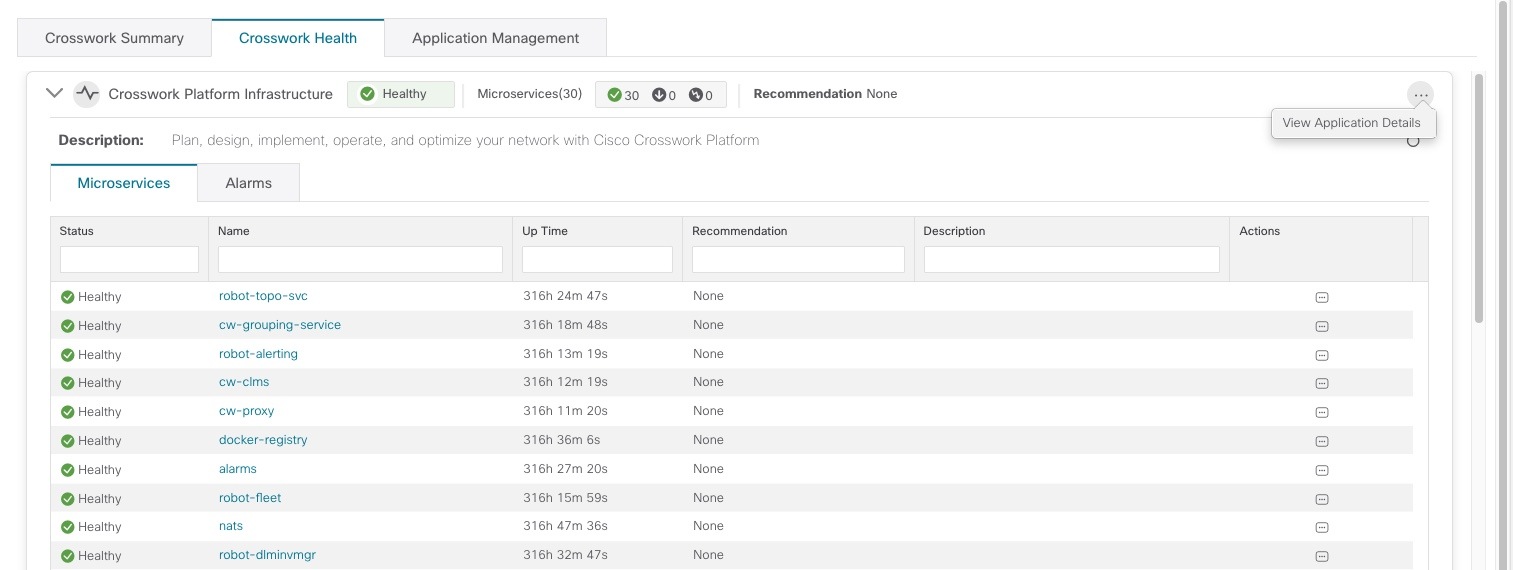Click the Healthy status badge in header
The image size is (1513, 570).
tap(401, 94)
